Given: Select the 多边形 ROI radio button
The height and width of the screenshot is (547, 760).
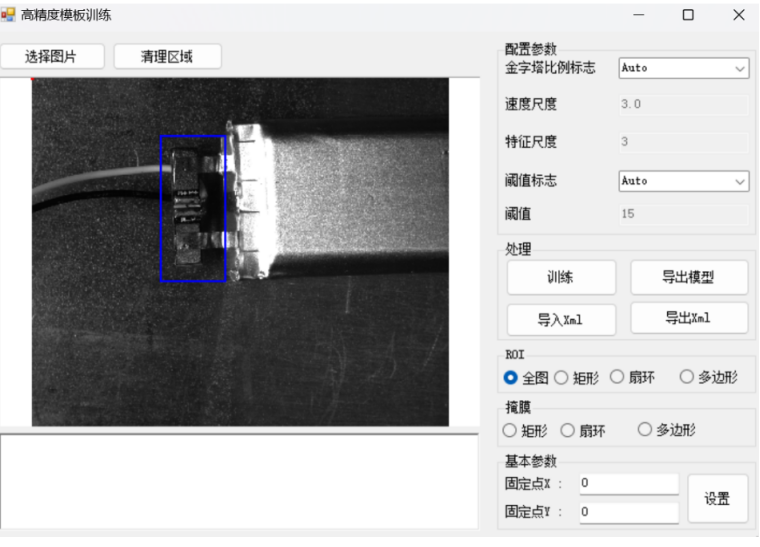Looking at the screenshot, I should coord(687,377).
